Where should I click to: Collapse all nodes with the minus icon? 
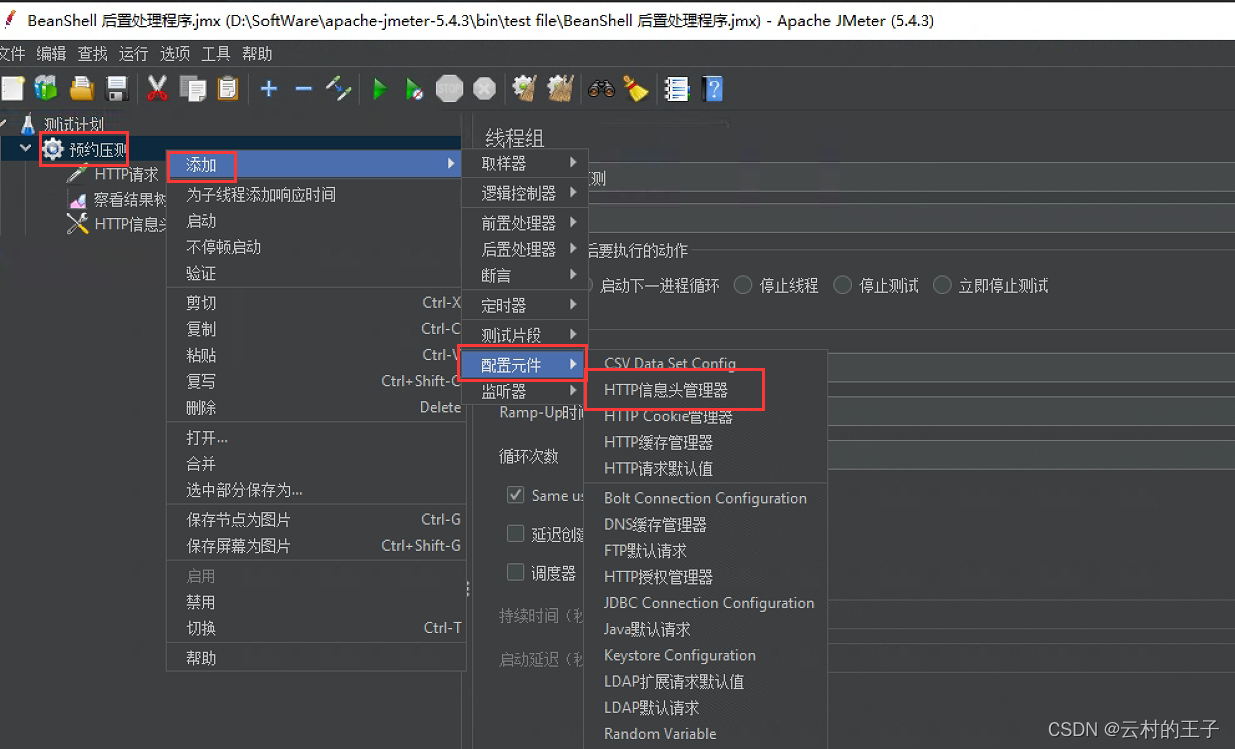(x=303, y=89)
